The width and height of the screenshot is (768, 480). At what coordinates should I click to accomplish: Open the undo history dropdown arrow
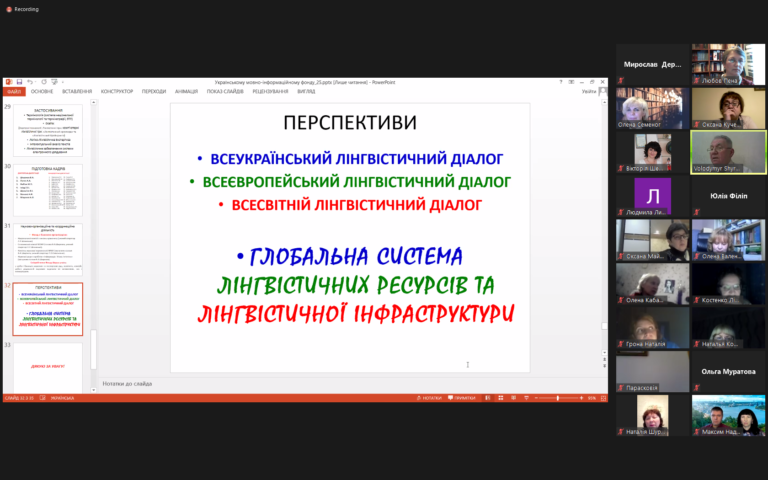(x=35, y=82)
